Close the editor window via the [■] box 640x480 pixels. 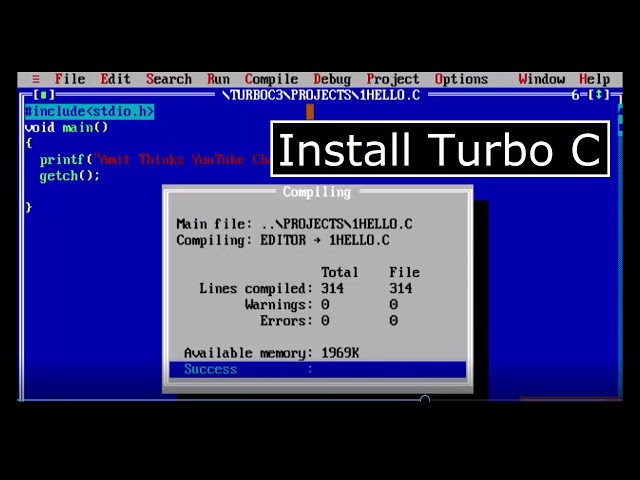click(x=44, y=95)
